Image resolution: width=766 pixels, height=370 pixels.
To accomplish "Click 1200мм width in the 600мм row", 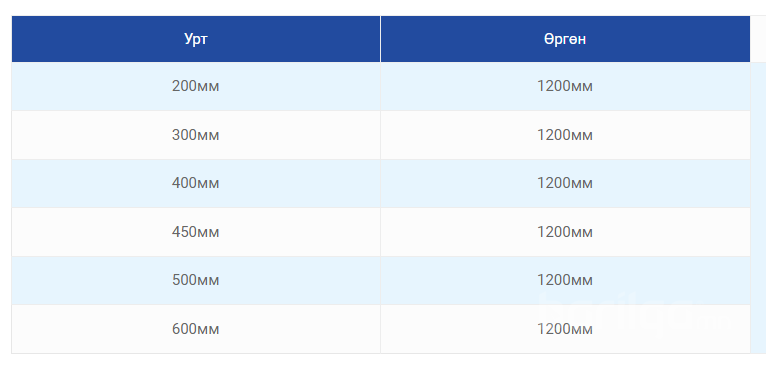I will (565, 329).
